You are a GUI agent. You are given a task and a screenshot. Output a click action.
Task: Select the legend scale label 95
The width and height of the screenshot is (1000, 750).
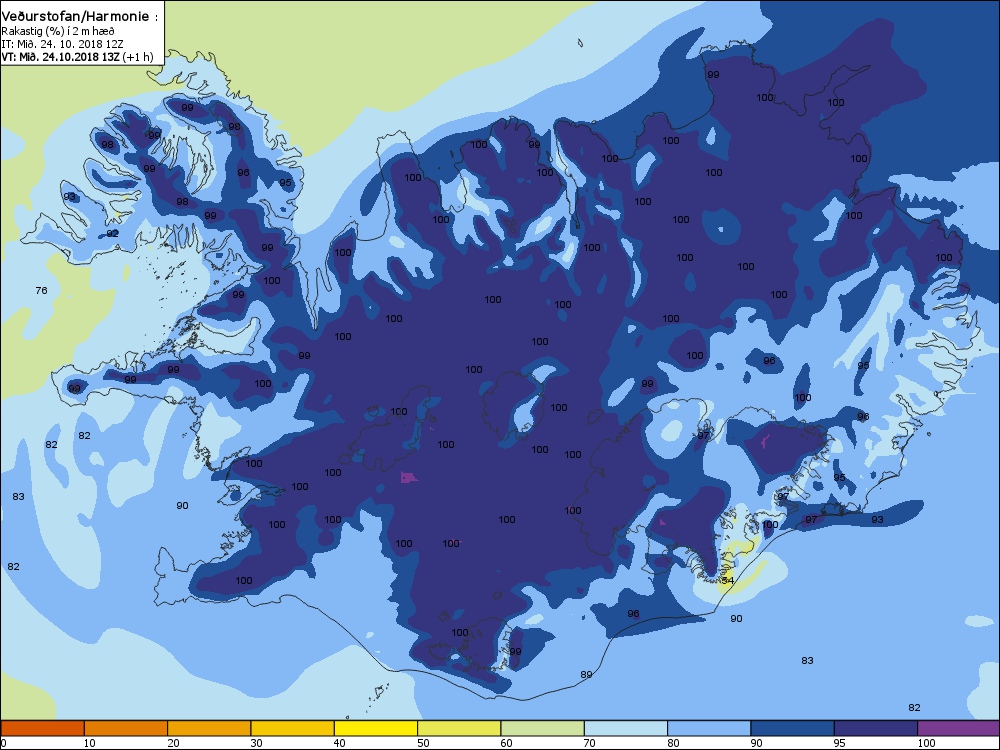(840, 743)
